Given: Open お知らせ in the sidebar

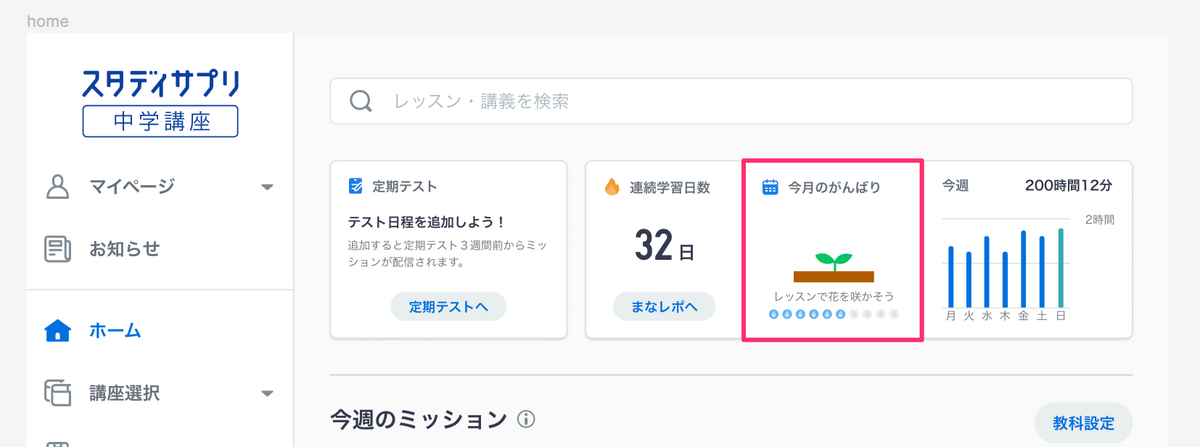Looking at the screenshot, I should (x=124, y=248).
